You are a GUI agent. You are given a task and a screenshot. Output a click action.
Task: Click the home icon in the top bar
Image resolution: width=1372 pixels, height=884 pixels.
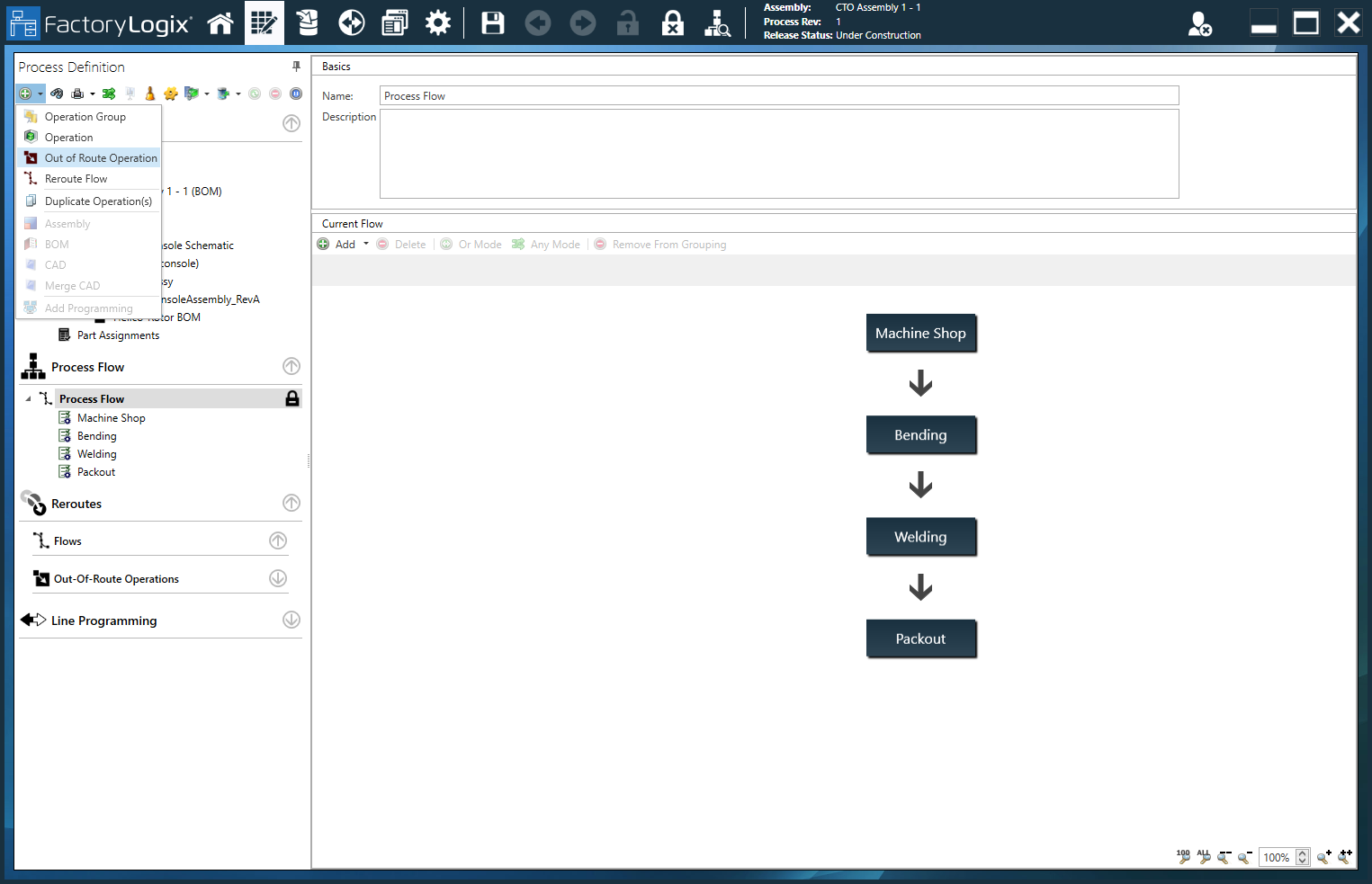pyautogui.click(x=220, y=22)
